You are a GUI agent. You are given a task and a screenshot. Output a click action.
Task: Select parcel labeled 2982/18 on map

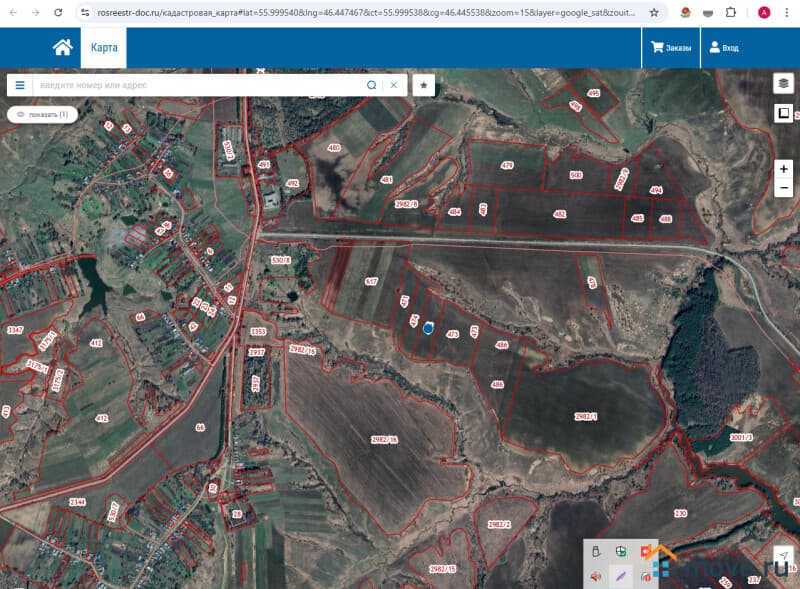[384, 440]
